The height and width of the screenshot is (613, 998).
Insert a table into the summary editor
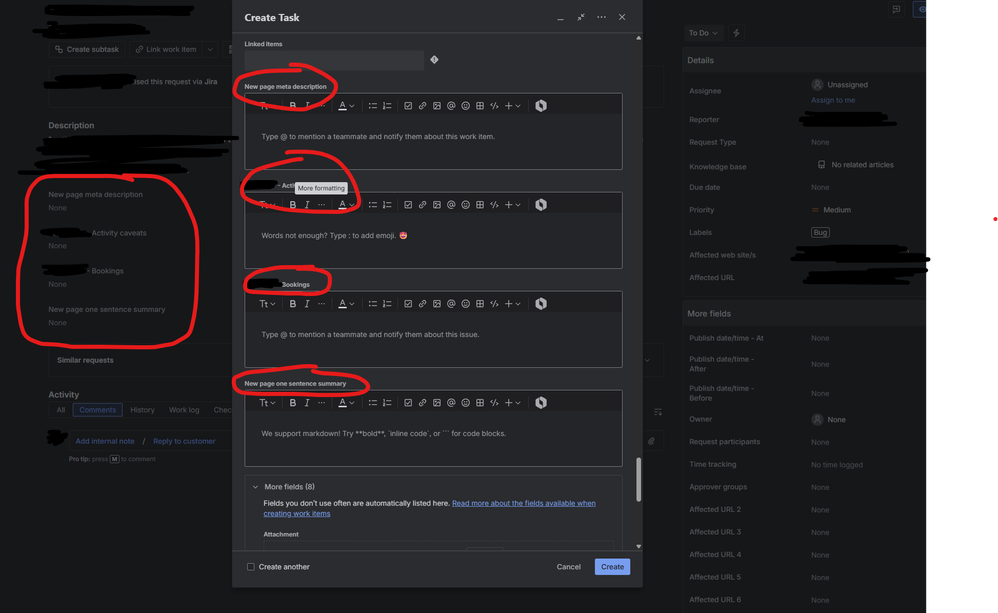(x=479, y=402)
